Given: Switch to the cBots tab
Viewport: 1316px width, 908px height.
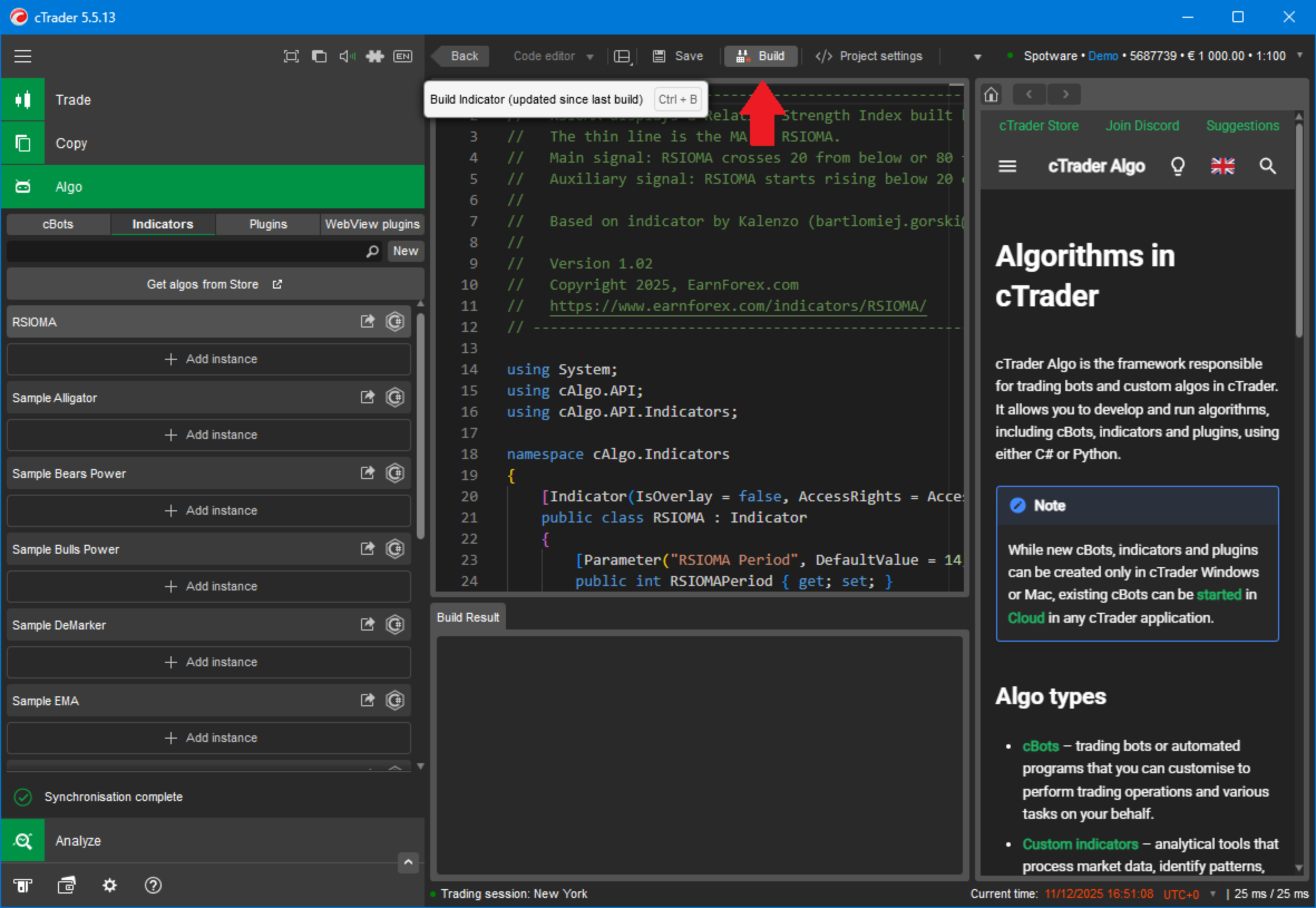Looking at the screenshot, I should tap(58, 224).
